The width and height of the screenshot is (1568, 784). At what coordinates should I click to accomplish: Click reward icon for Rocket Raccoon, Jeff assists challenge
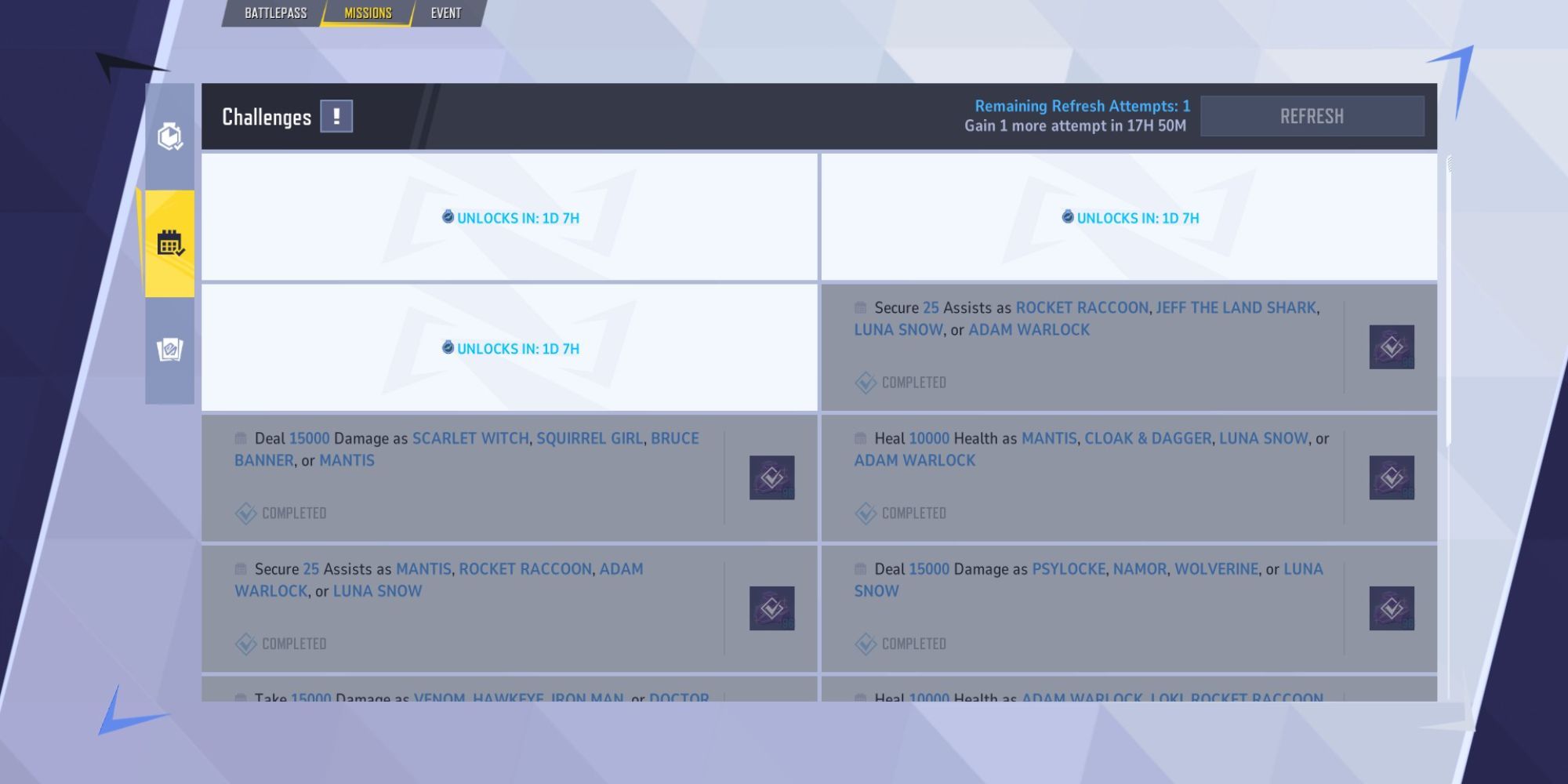(1392, 347)
